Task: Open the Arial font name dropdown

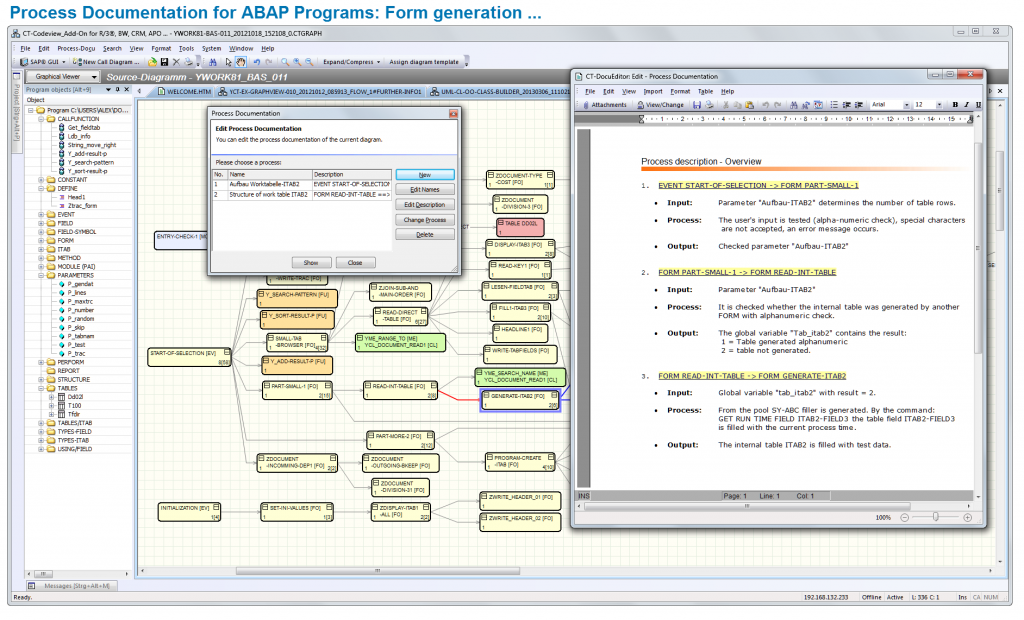Action: 907,104
